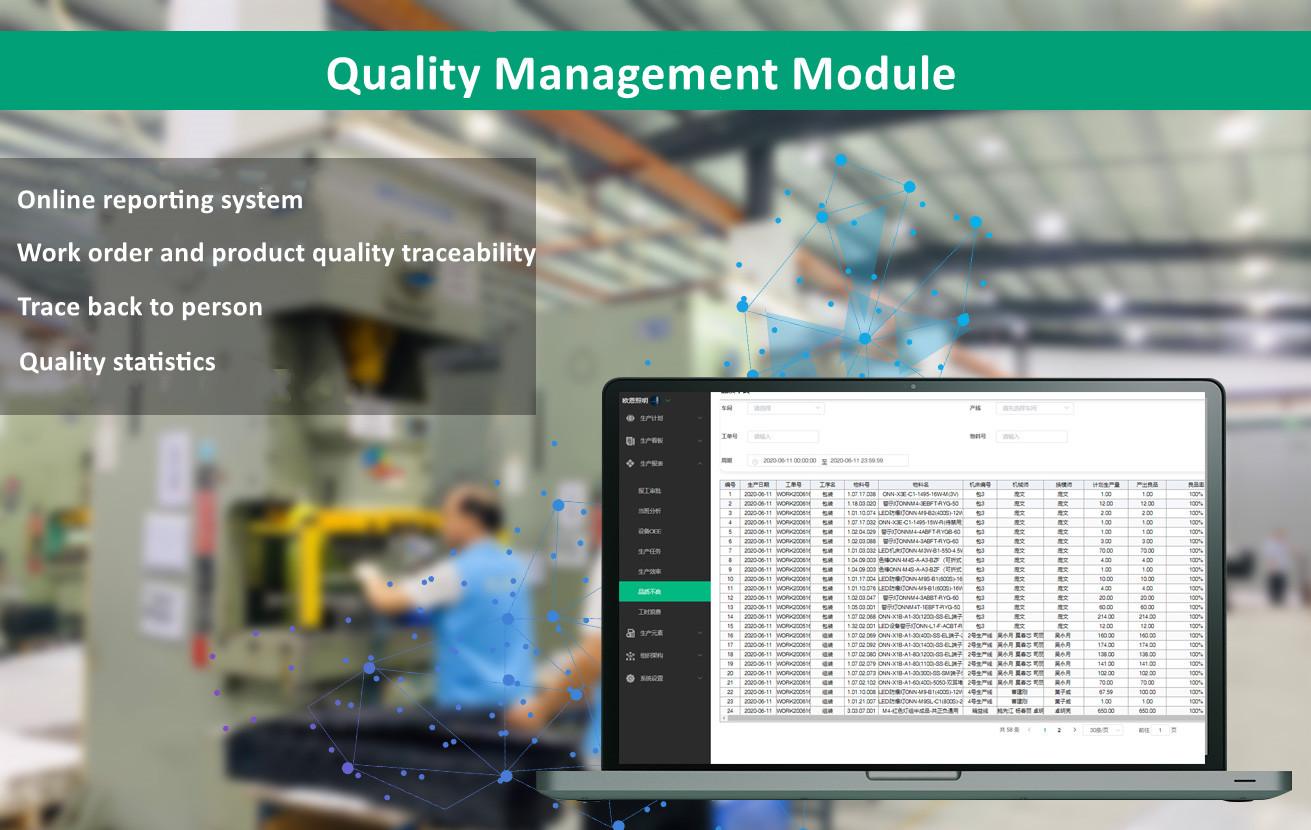Click the 编号 column header
Viewport: 1311px width, 830px height.
click(x=730, y=484)
